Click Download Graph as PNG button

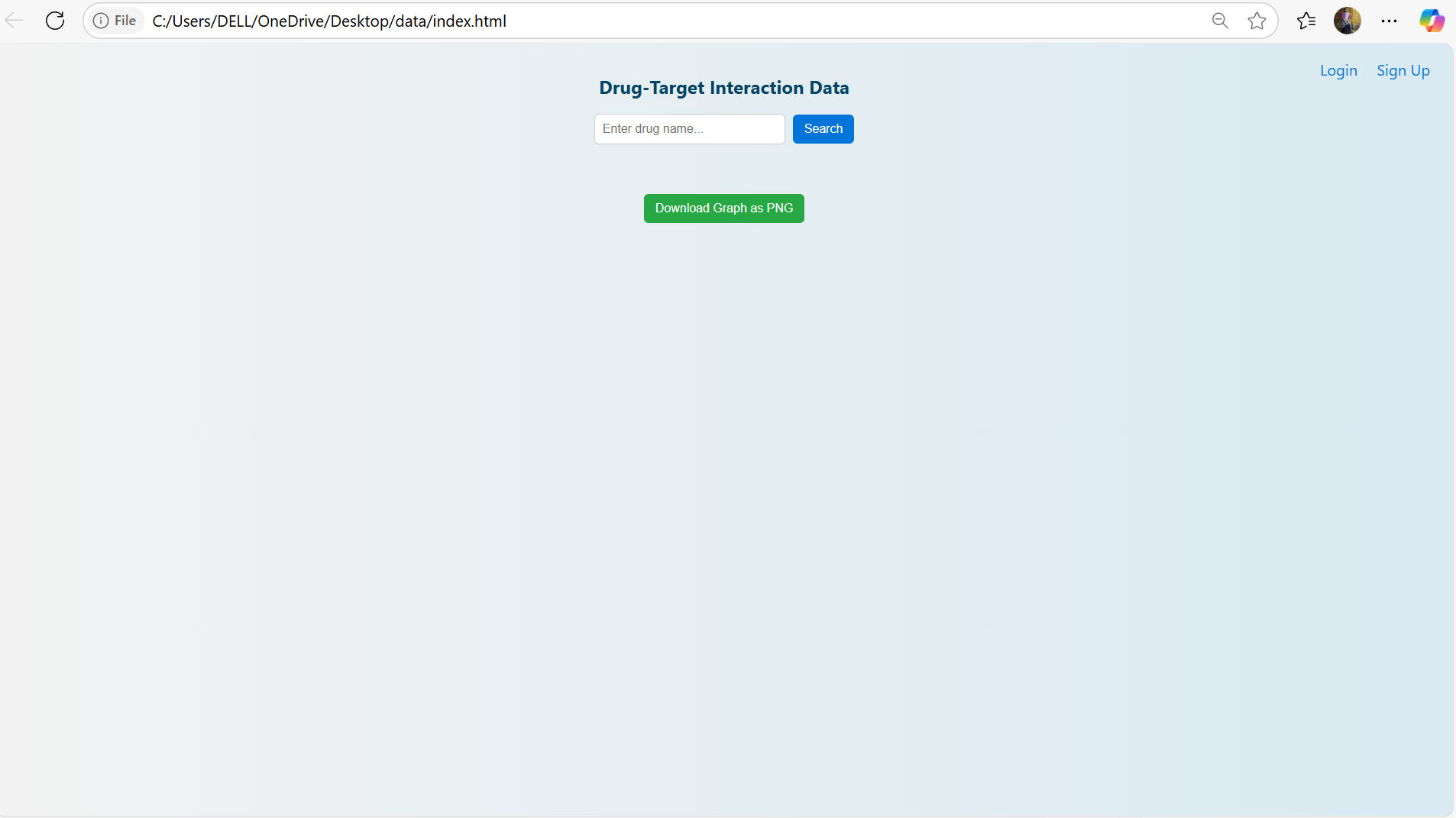[x=724, y=209]
